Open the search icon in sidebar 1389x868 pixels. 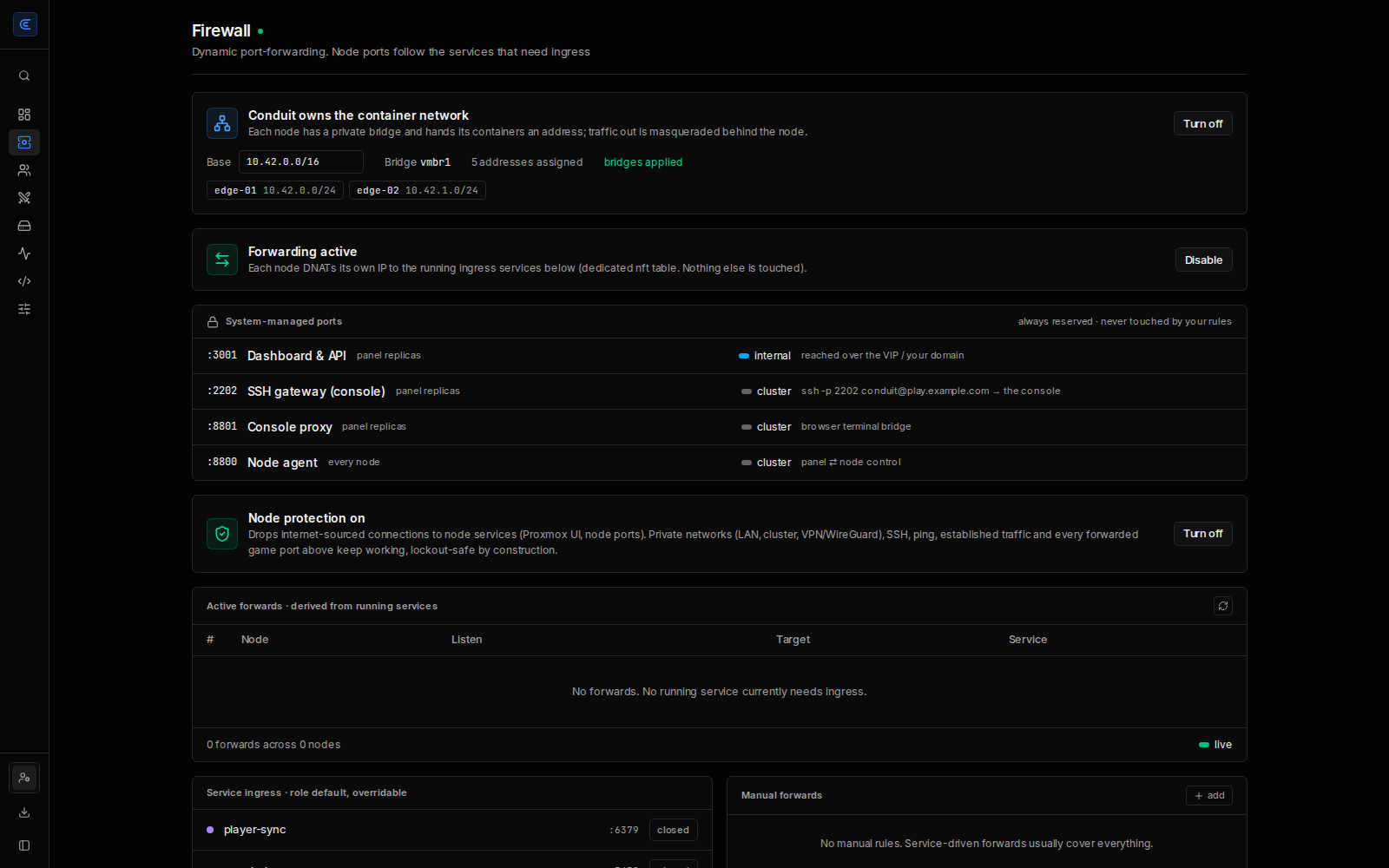(24, 76)
